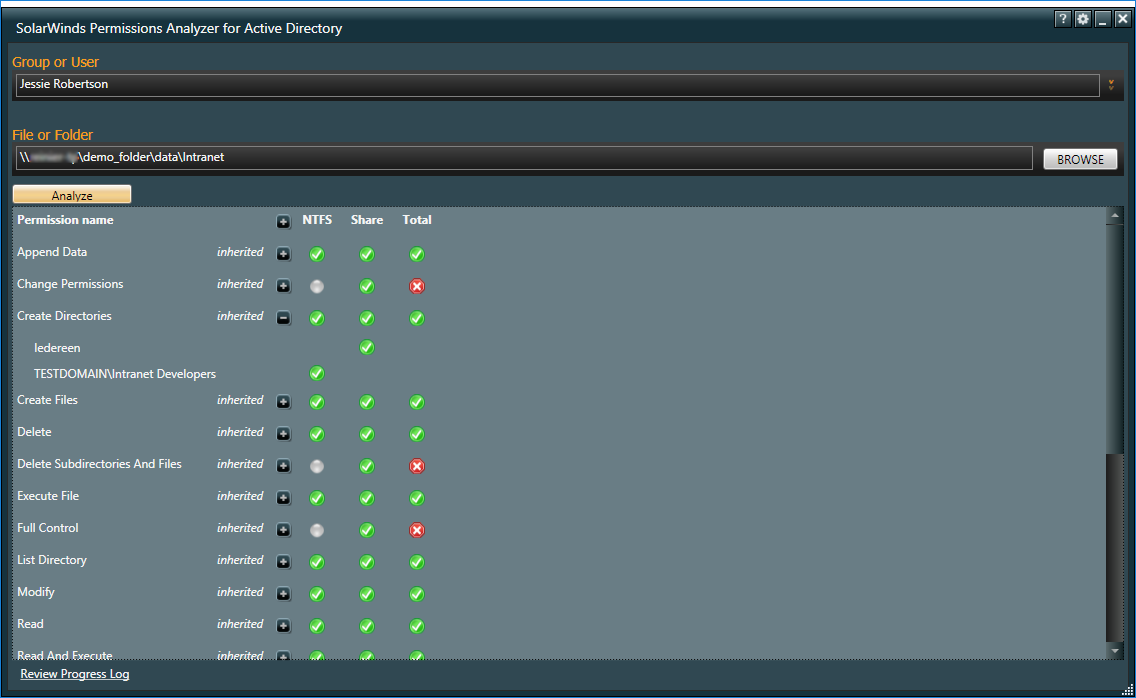The width and height of the screenshot is (1136, 698).
Task: Click the inherited tag on the Delete row
Action: [x=240, y=431]
